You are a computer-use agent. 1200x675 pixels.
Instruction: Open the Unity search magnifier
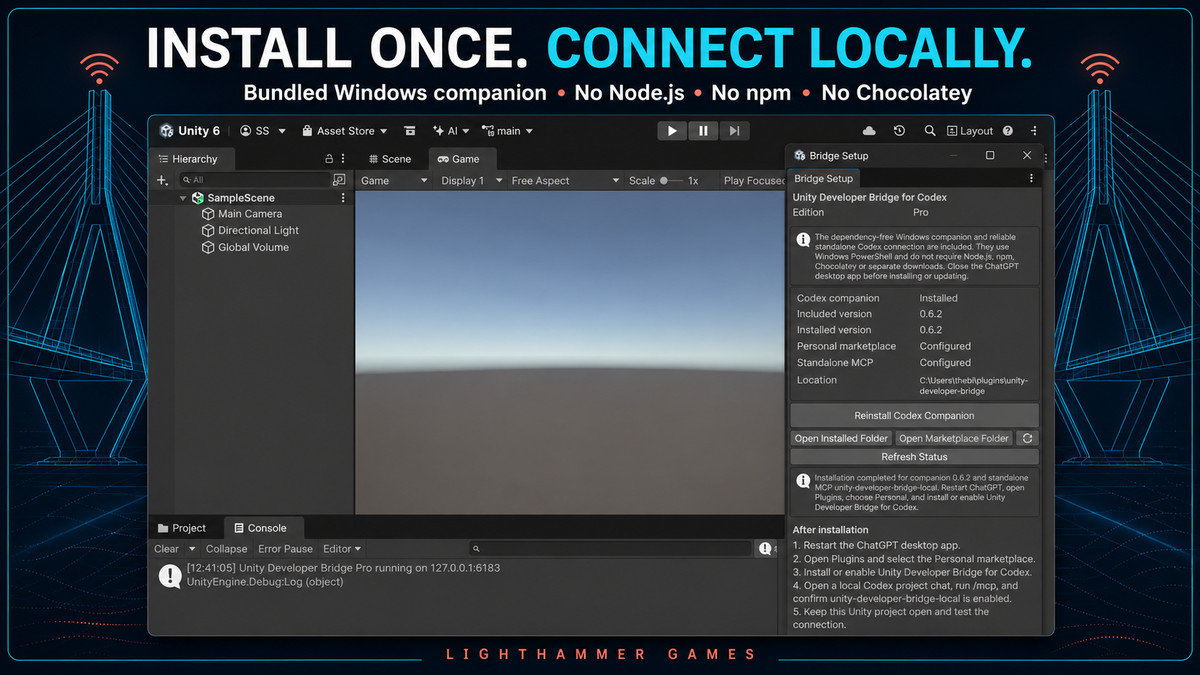click(x=930, y=131)
